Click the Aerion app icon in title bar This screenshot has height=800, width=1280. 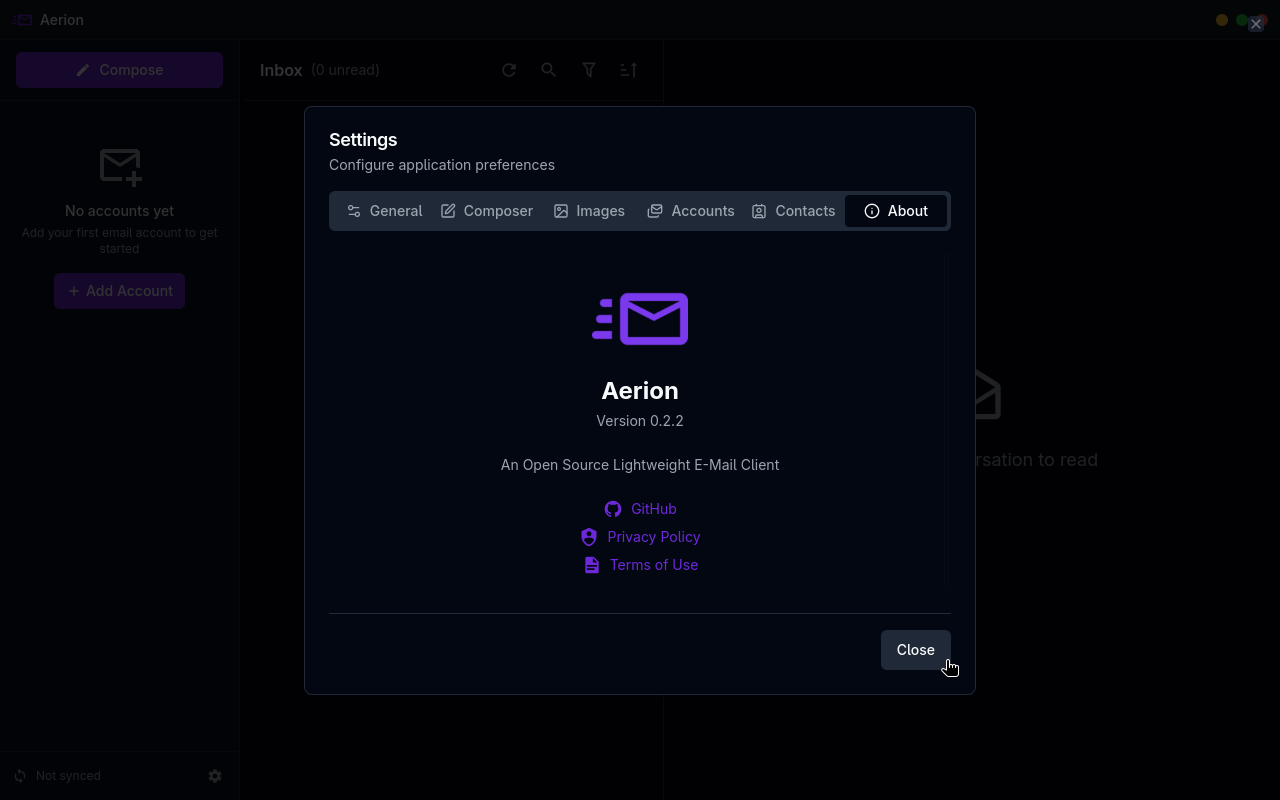coord(23,20)
